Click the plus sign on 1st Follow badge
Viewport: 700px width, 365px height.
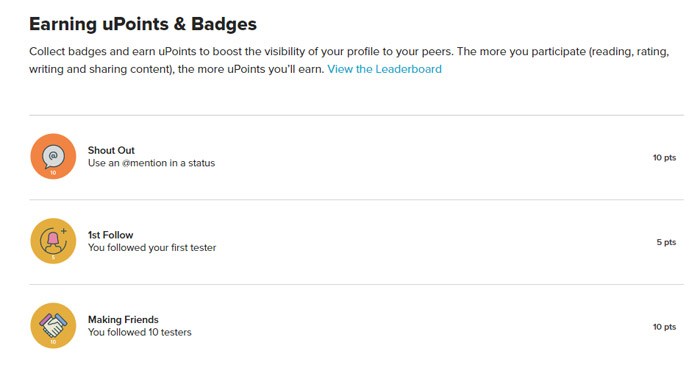point(64,231)
